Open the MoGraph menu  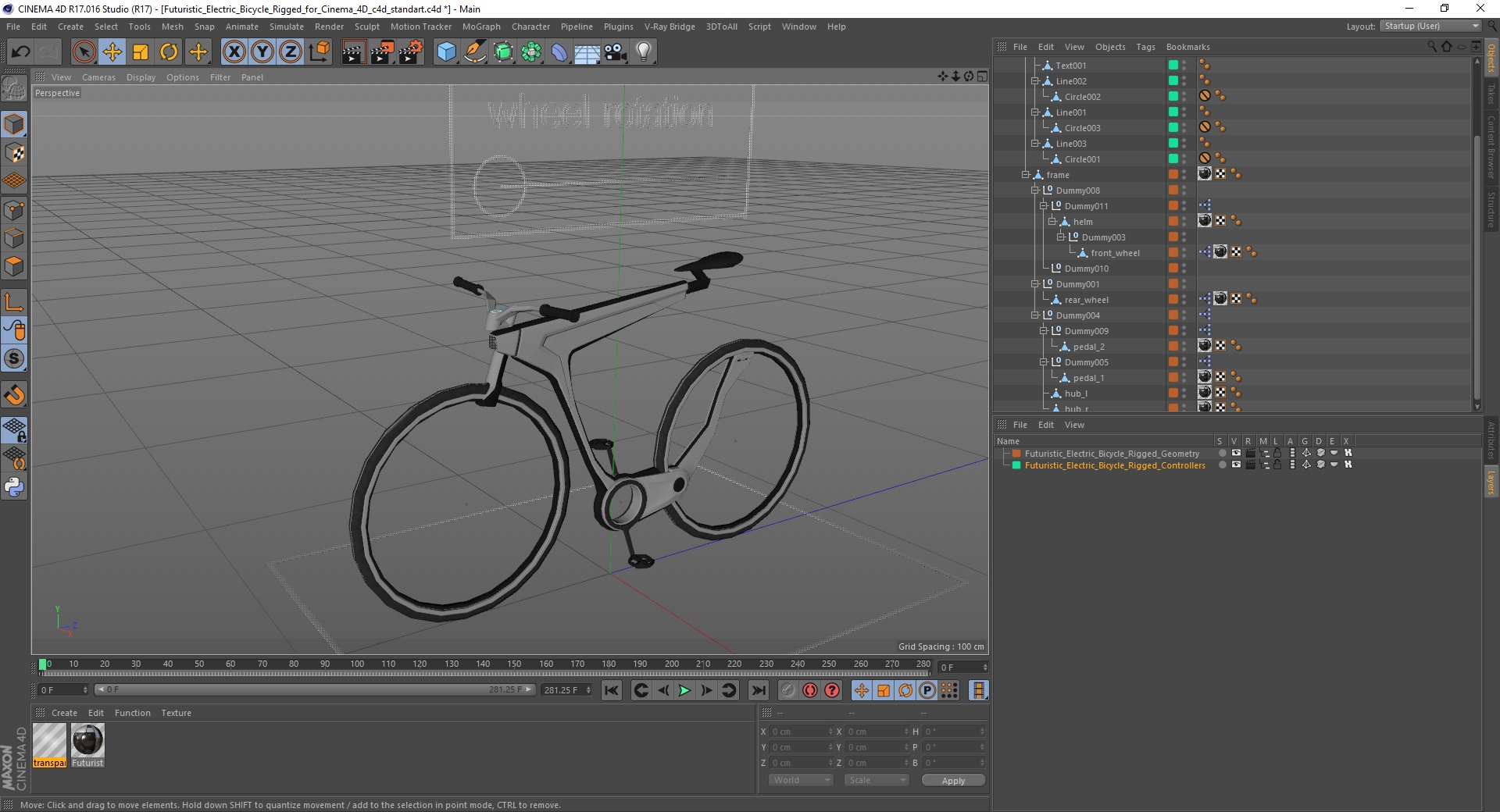pos(481,27)
